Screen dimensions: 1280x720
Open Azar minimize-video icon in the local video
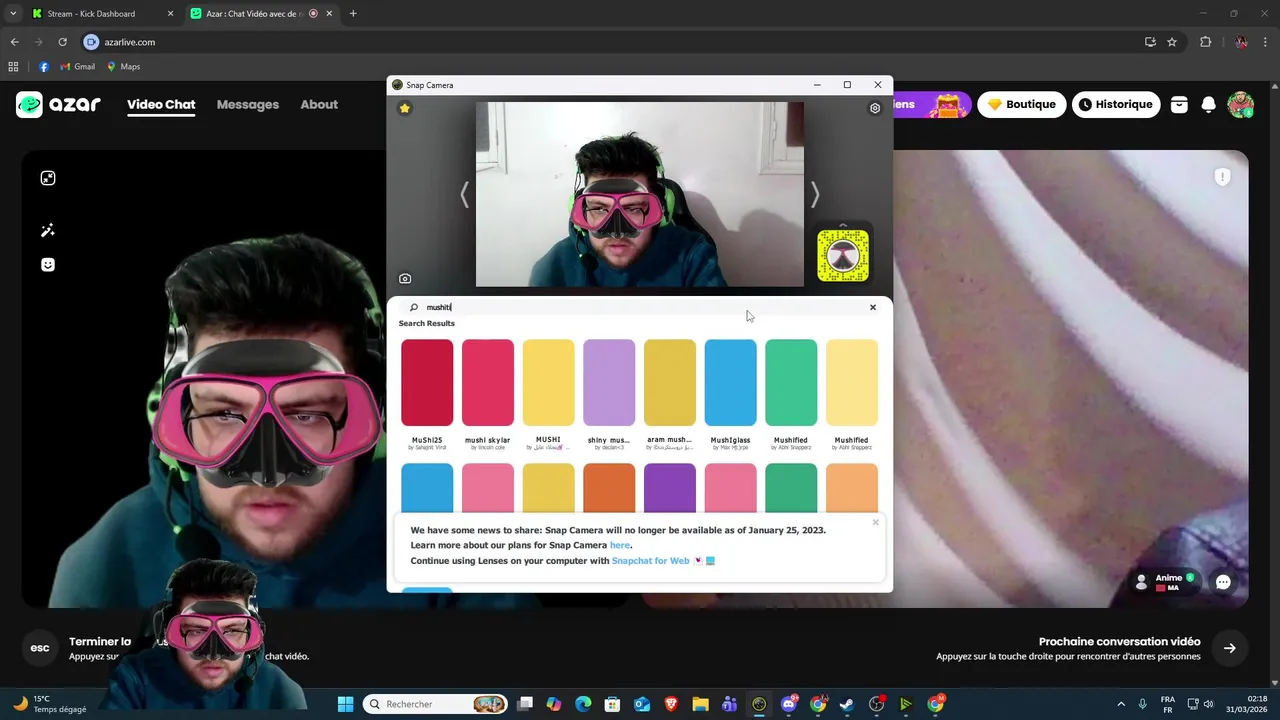tap(48, 178)
